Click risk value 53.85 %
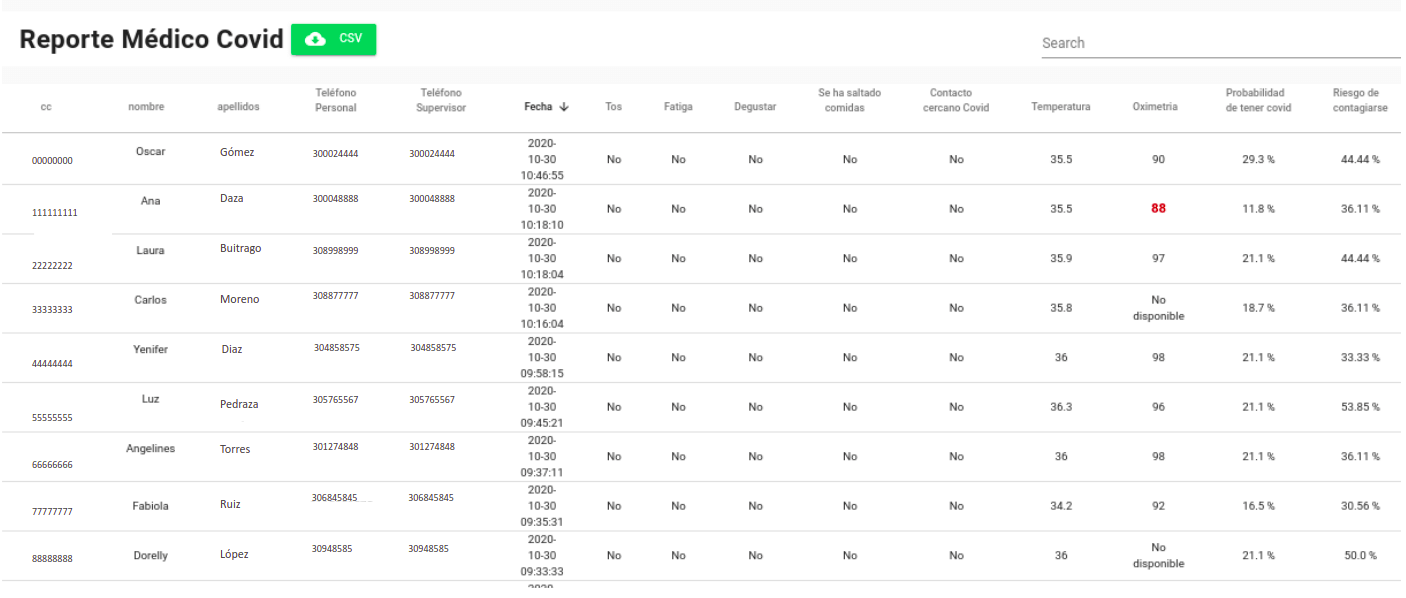This screenshot has height=598, width=1406. pos(1360,407)
